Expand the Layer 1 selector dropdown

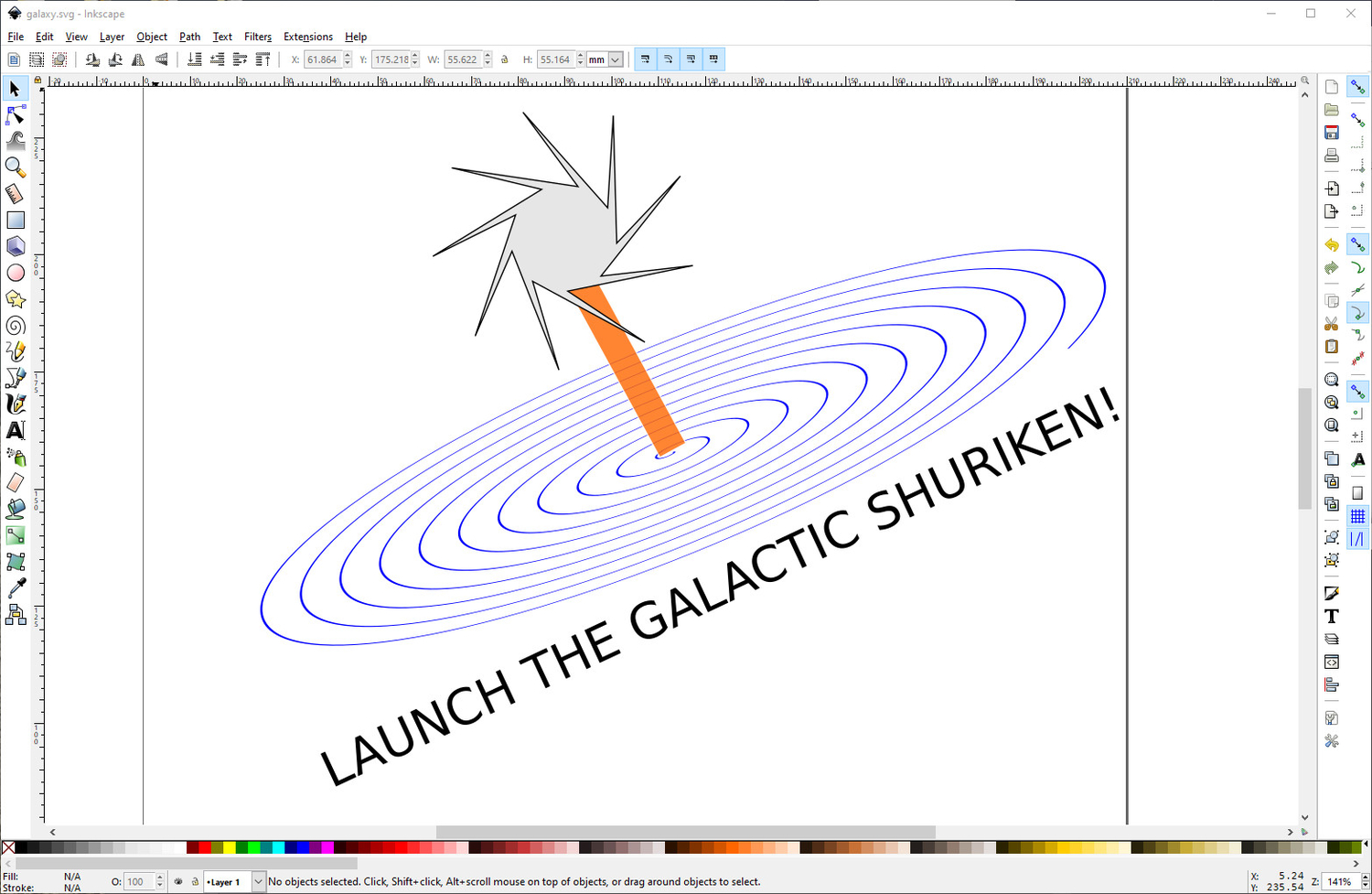tap(258, 882)
